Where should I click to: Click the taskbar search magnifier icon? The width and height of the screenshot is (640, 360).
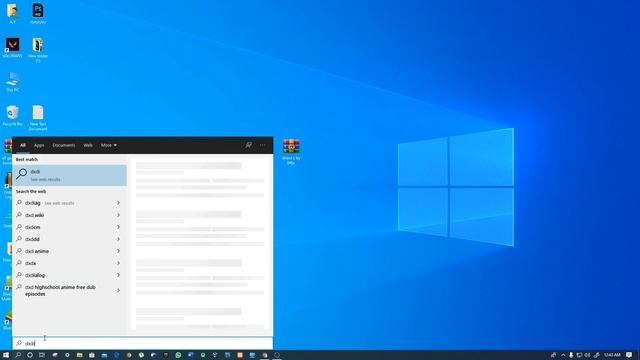18,355
